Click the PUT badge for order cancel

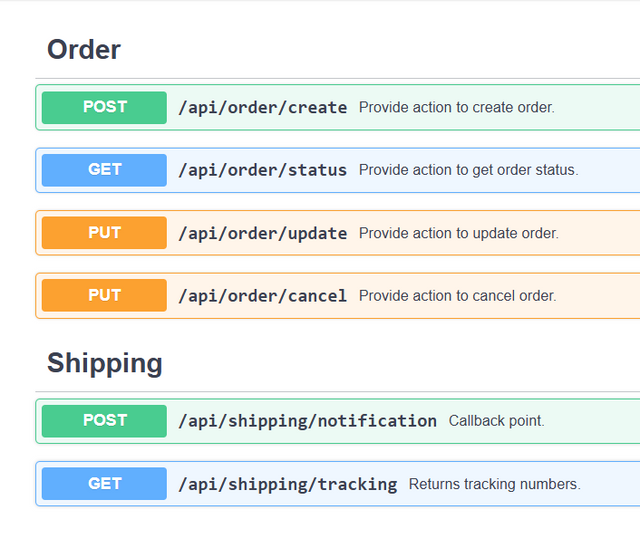coord(104,295)
